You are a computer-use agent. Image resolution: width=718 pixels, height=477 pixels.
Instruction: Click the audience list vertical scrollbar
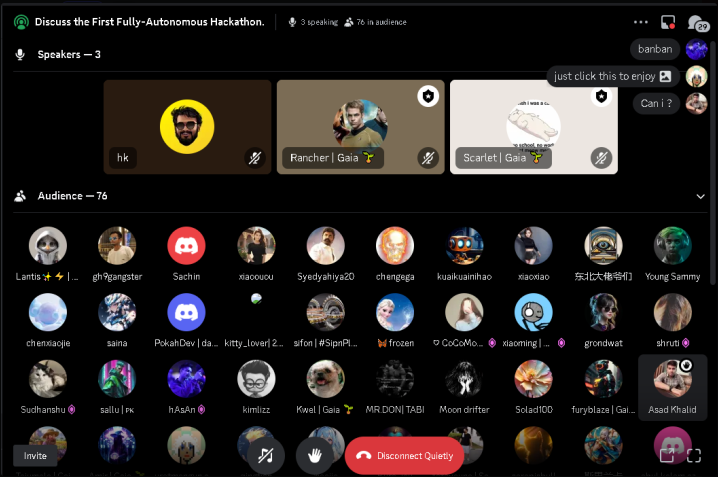click(x=713, y=163)
